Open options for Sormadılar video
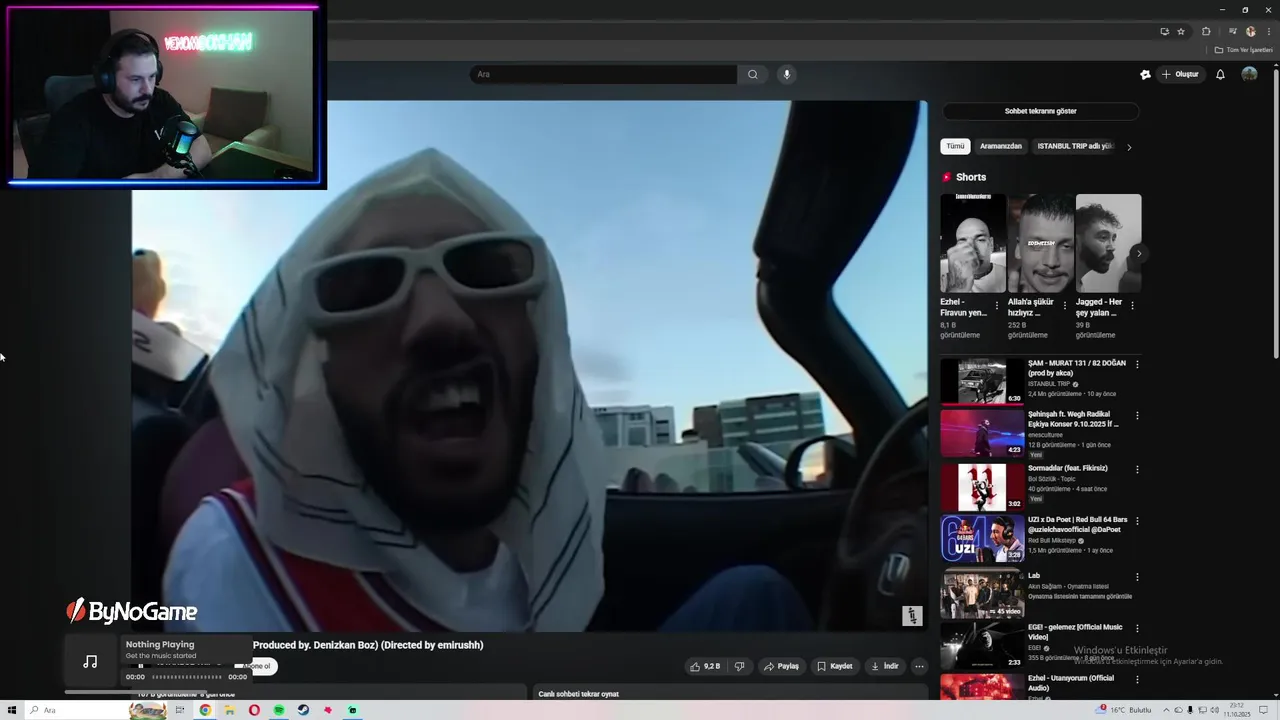1280x720 pixels. coord(1137,469)
